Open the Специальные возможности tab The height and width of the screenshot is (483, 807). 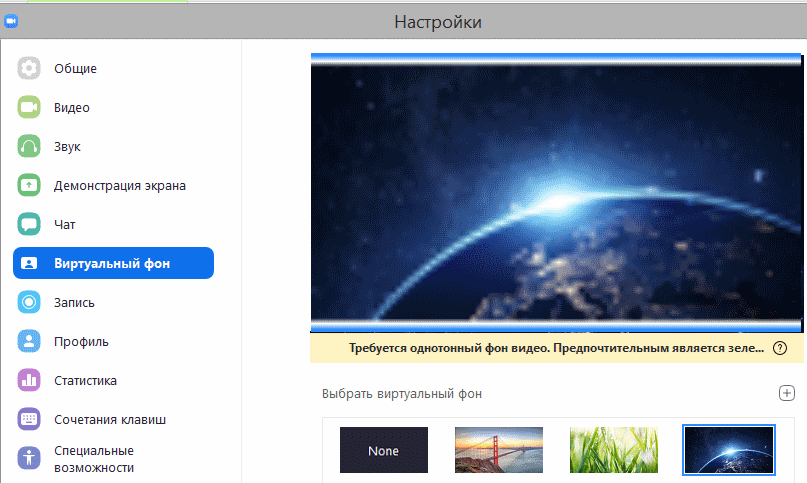[x=113, y=459]
